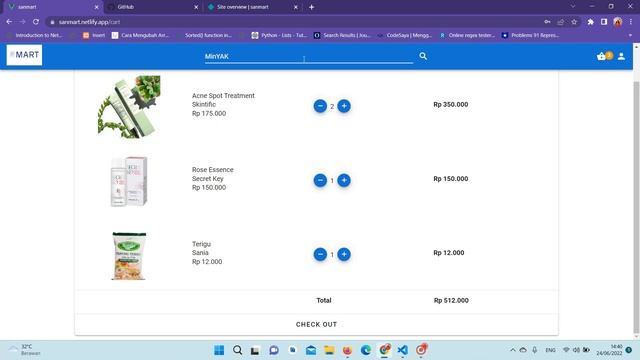
Task: Click the Rp 350.000 subtotal text
Action: pos(451,104)
